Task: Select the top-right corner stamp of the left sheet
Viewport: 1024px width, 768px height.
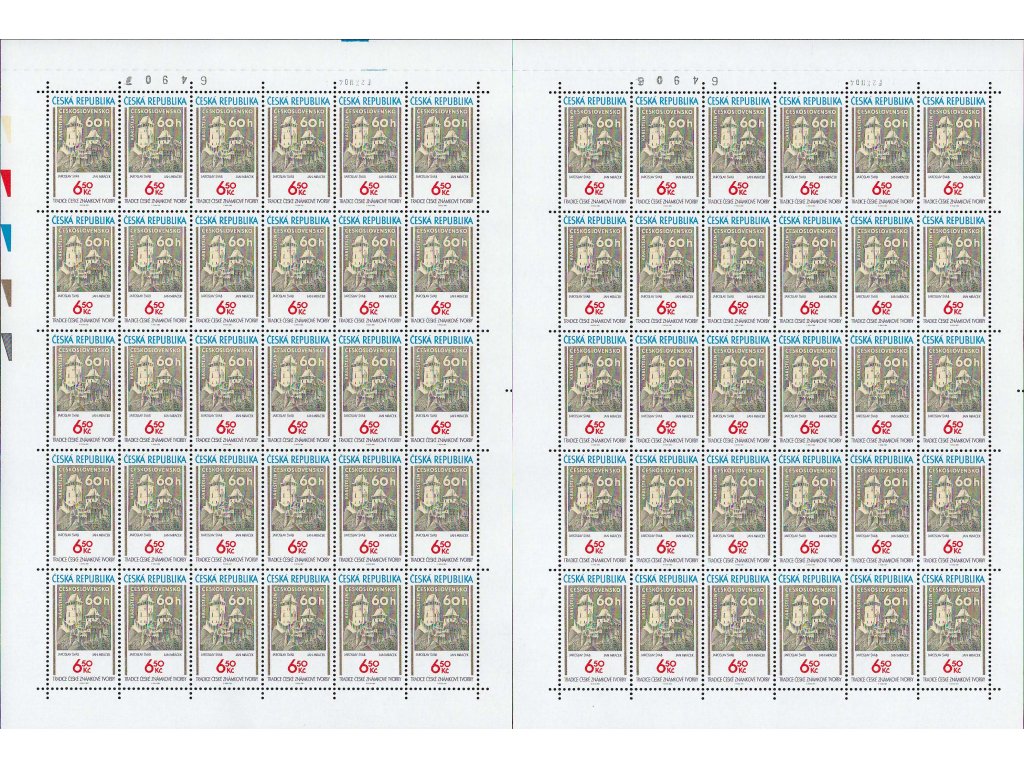Action: tap(442, 150)
